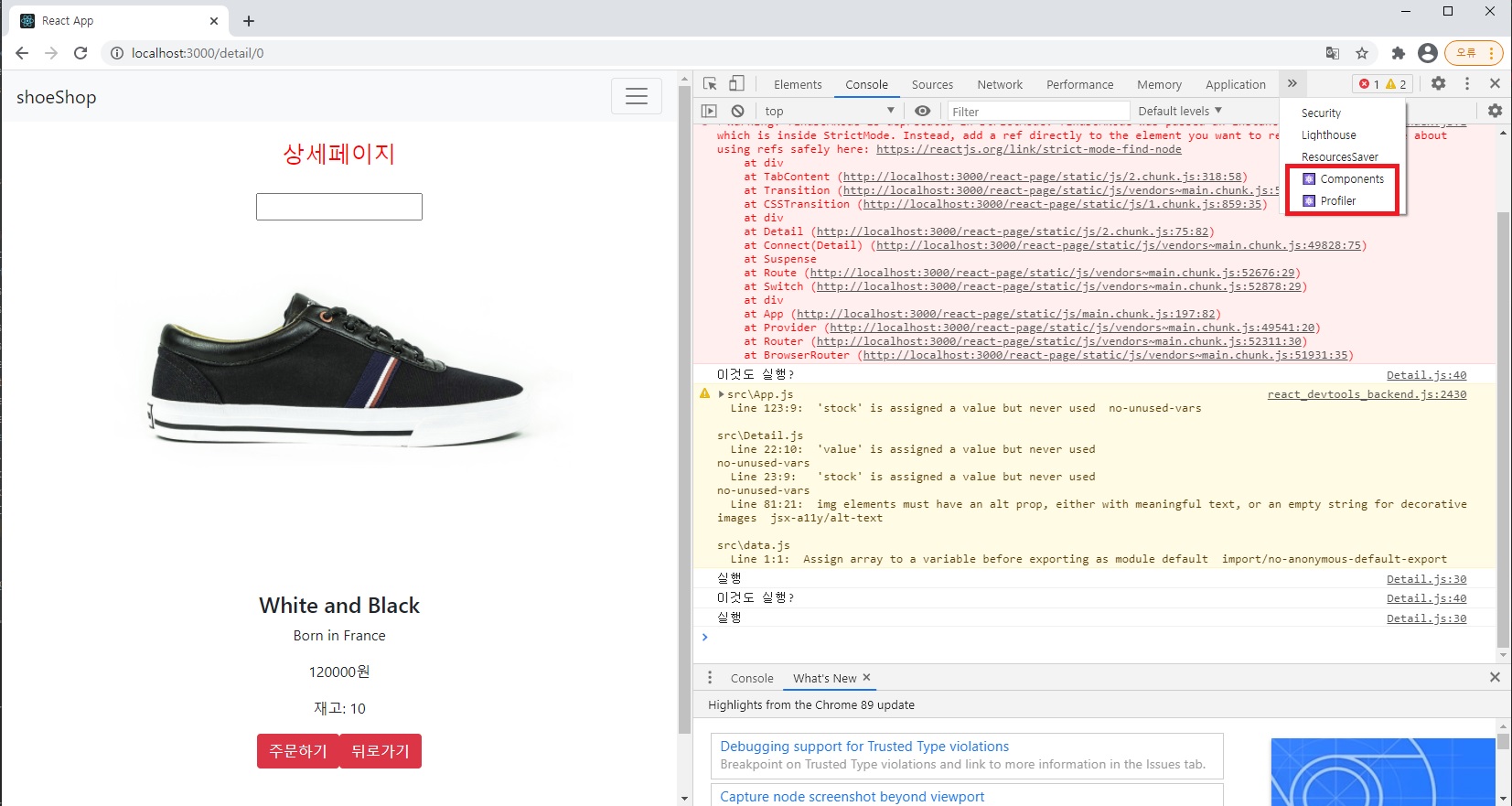The image size is (1512, 806).
Task: Choose Lighthouse in the overflow menu
Action: (x=1344, y=135)
